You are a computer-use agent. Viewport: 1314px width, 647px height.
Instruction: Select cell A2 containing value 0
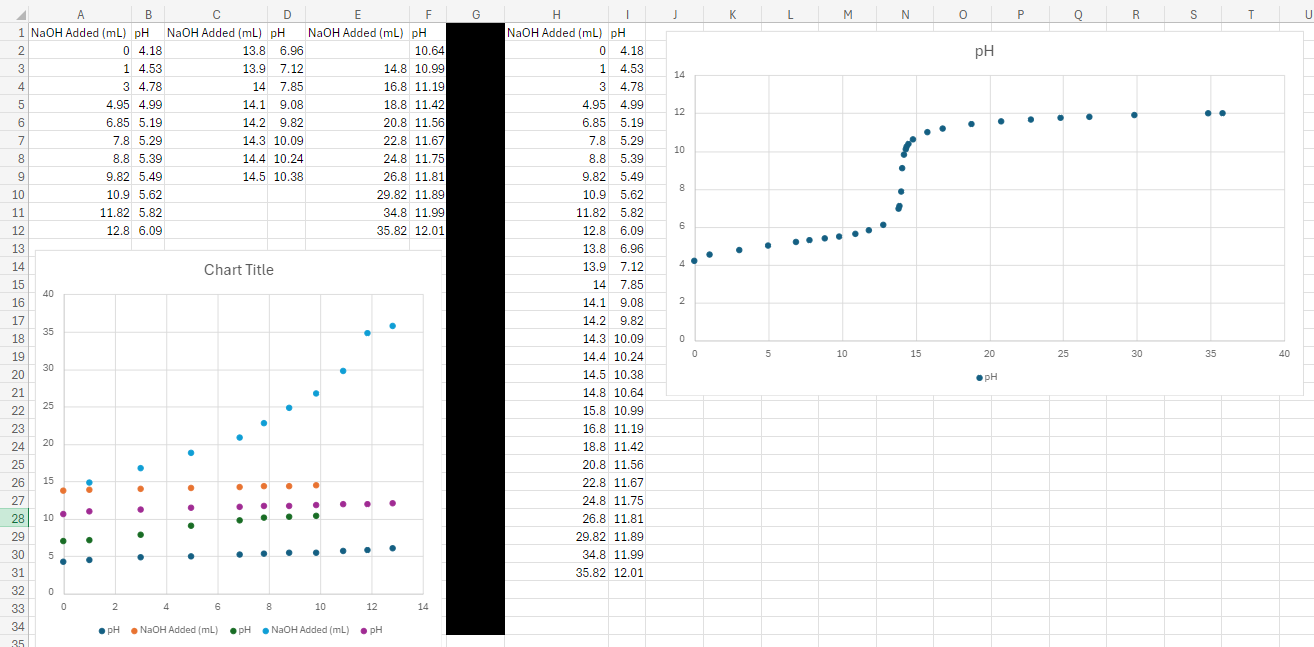(x=80, y=50)
